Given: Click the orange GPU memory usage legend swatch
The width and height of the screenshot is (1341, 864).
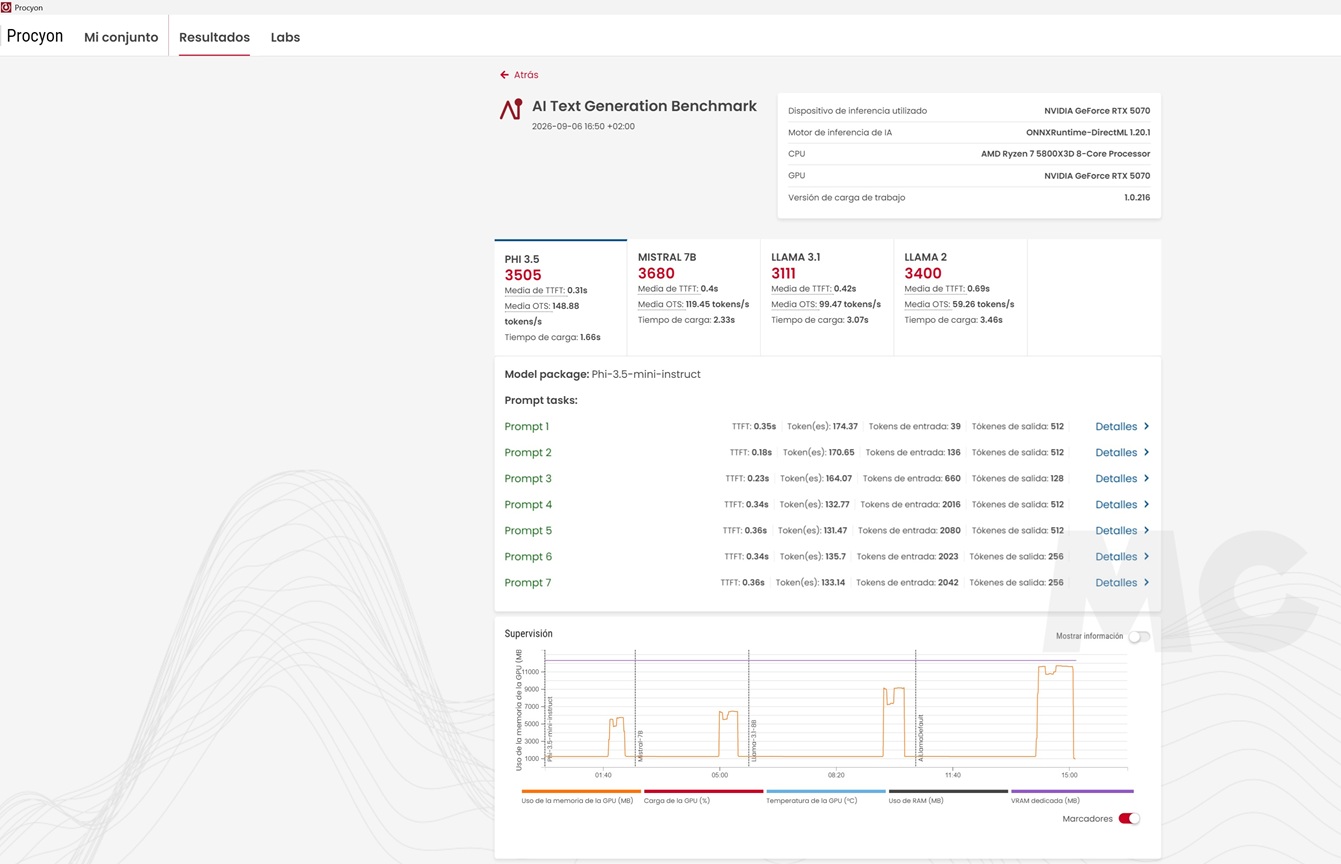Looking at the screenshot, I should (581, 791).
